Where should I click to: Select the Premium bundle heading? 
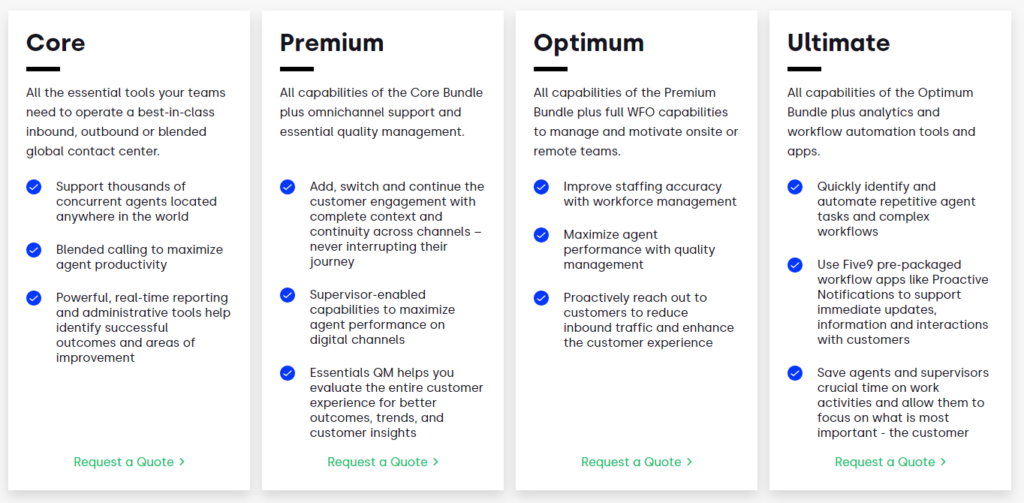[332, 42]
